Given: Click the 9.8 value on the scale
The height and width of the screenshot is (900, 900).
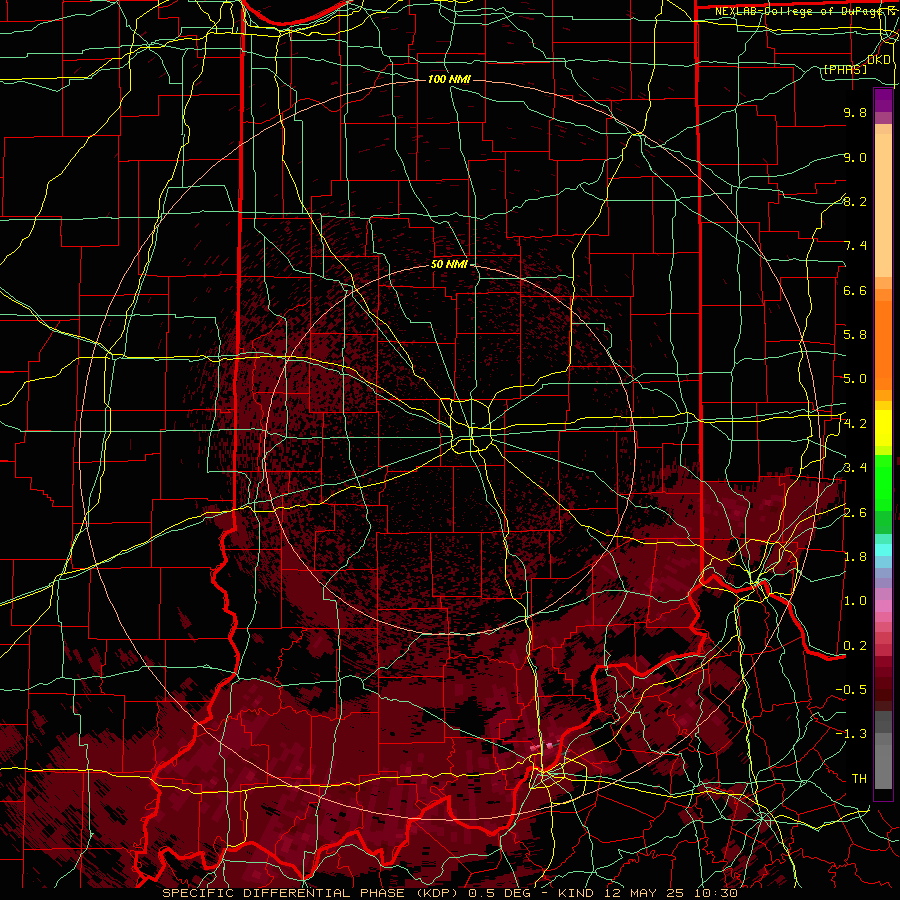Looking at the screenshot, I should [855, 112].
